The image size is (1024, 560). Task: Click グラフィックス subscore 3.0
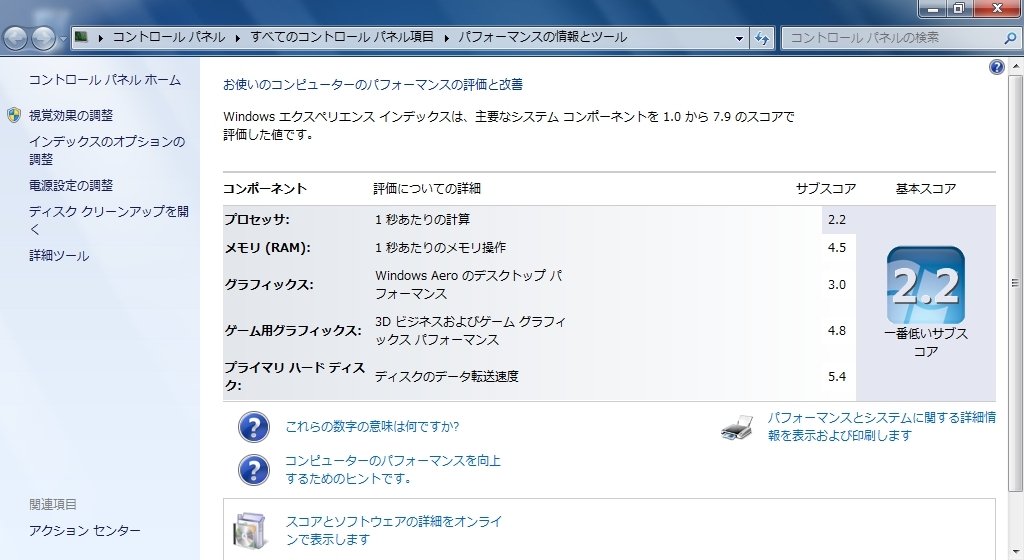[837, 285]
